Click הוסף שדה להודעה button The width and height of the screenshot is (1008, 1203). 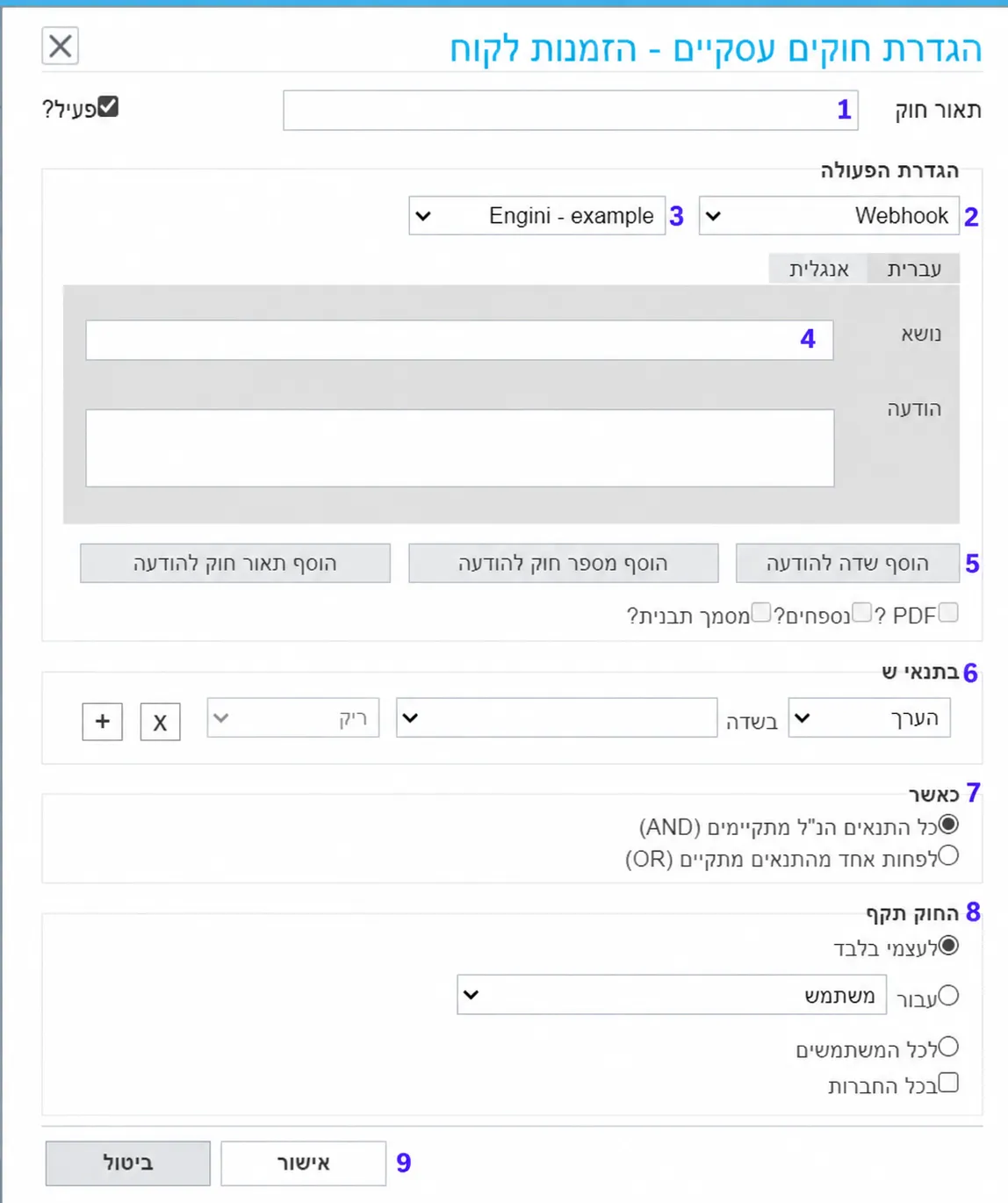tap(847, 564)
